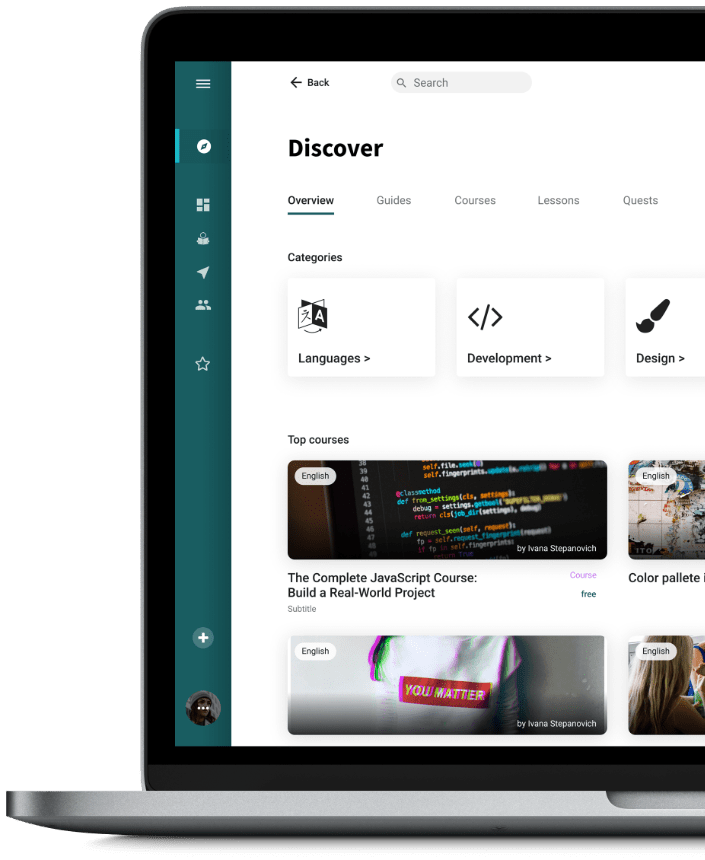Viewport: 705px width, 860px height.
Task: Switch to the Guides tab
Action: point(393,201)
